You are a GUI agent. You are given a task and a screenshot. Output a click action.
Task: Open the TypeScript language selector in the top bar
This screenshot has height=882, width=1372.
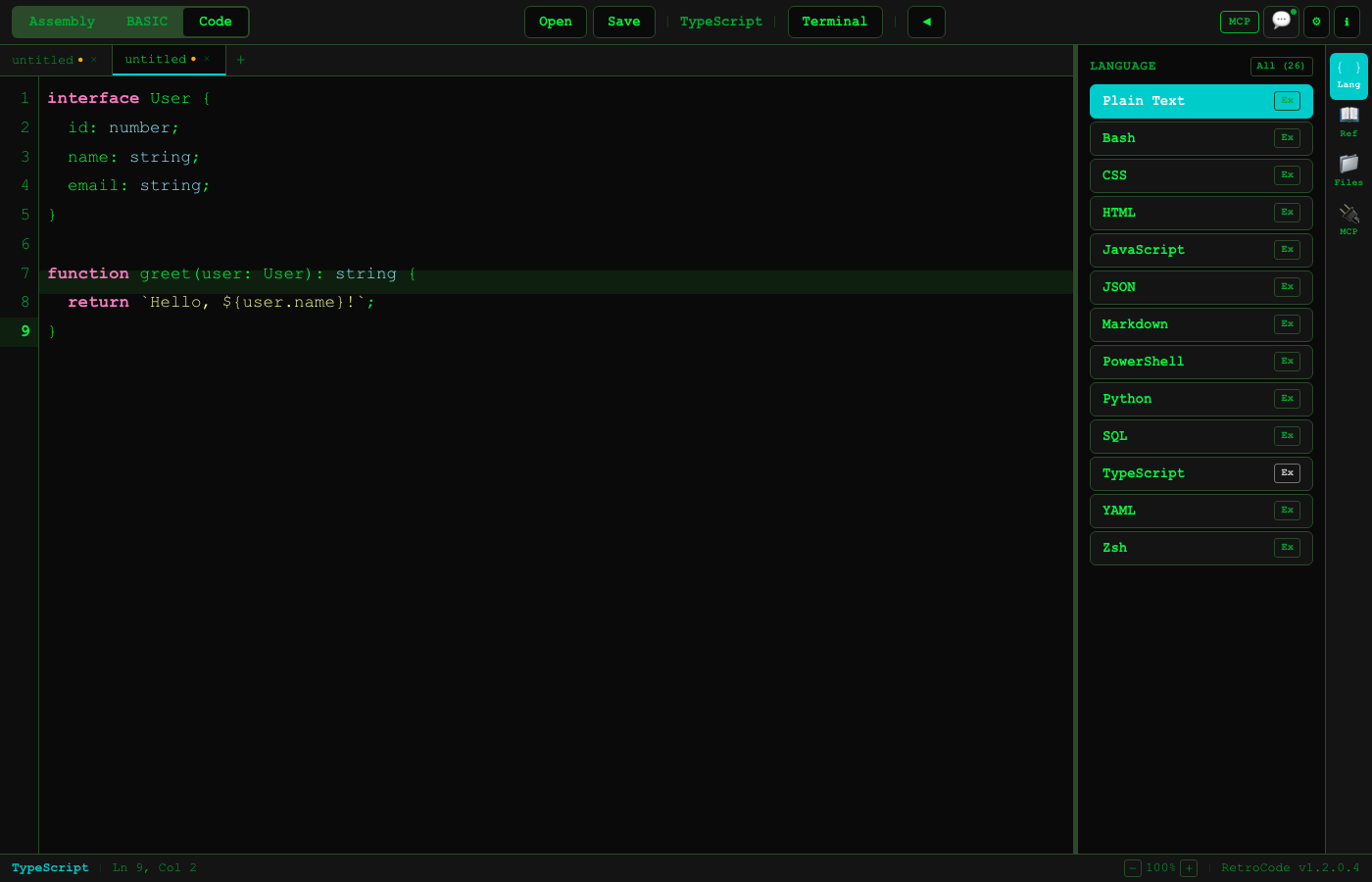coord(721,22)
